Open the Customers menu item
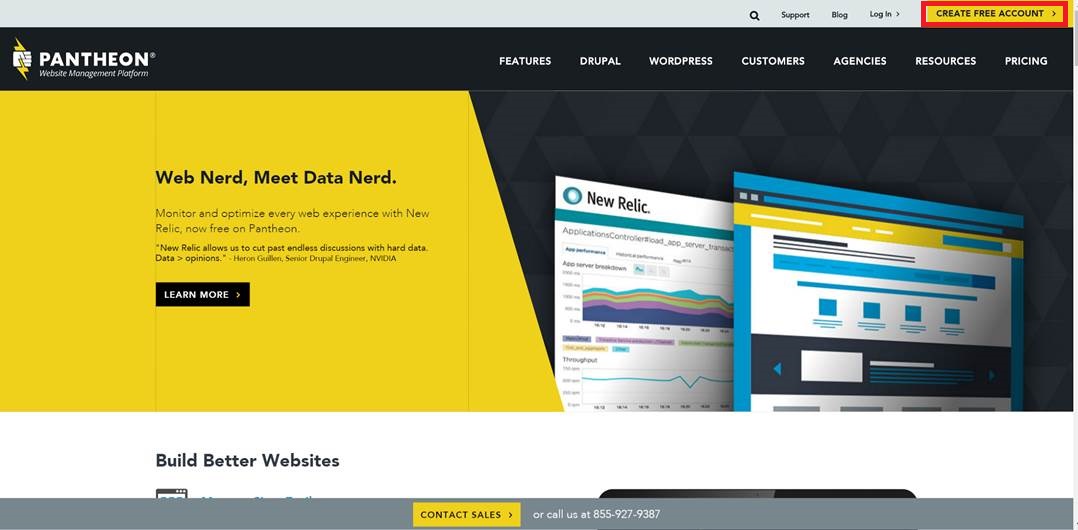Image resolution: width=1078 pixels, height=530 pixels. pos(773,61)
